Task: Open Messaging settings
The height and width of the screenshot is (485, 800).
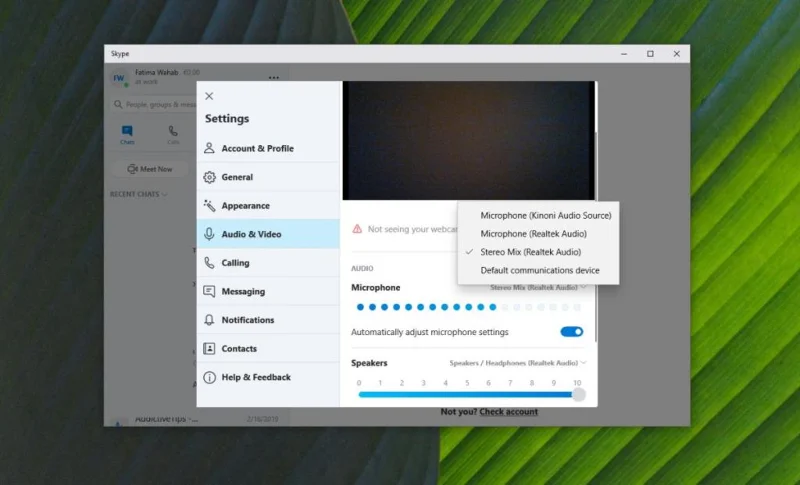Action: click(x=268, y=291)
